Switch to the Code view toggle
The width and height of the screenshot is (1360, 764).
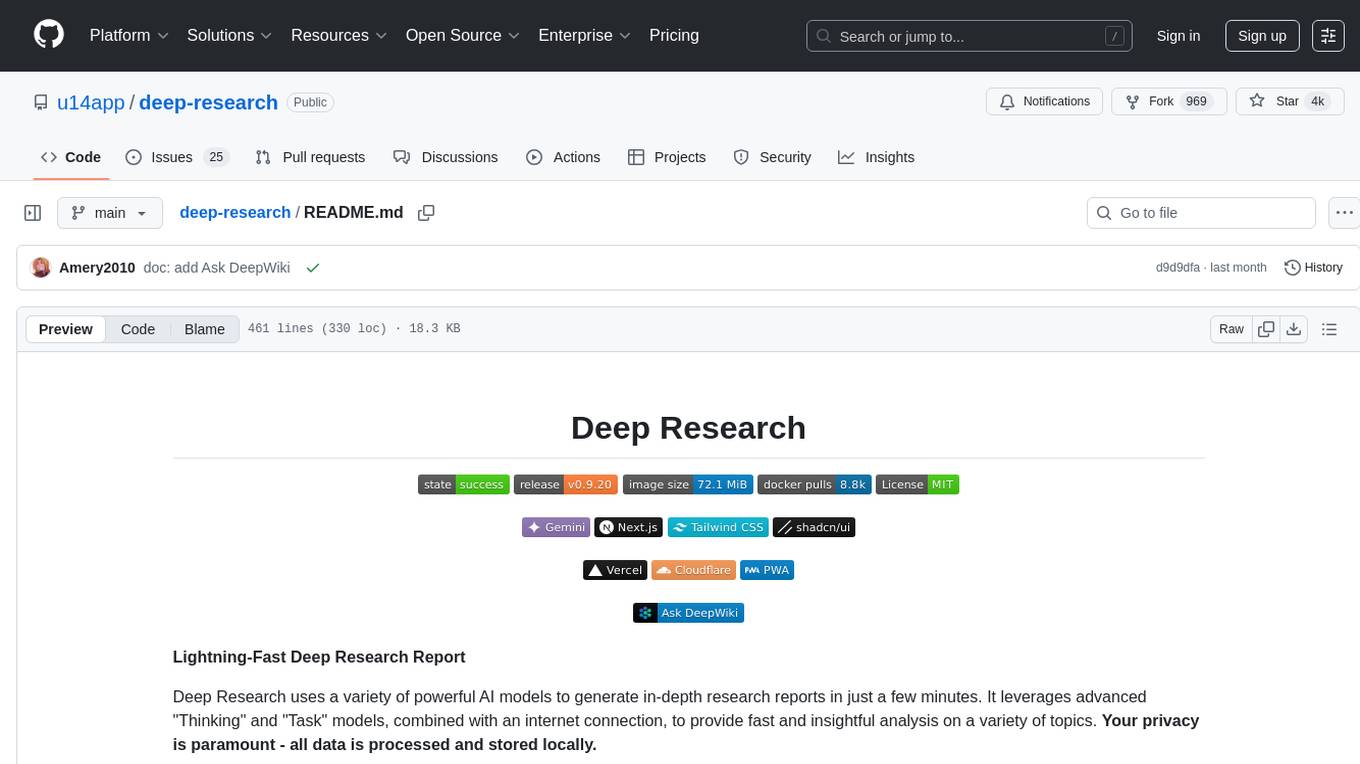coord(138,329)
